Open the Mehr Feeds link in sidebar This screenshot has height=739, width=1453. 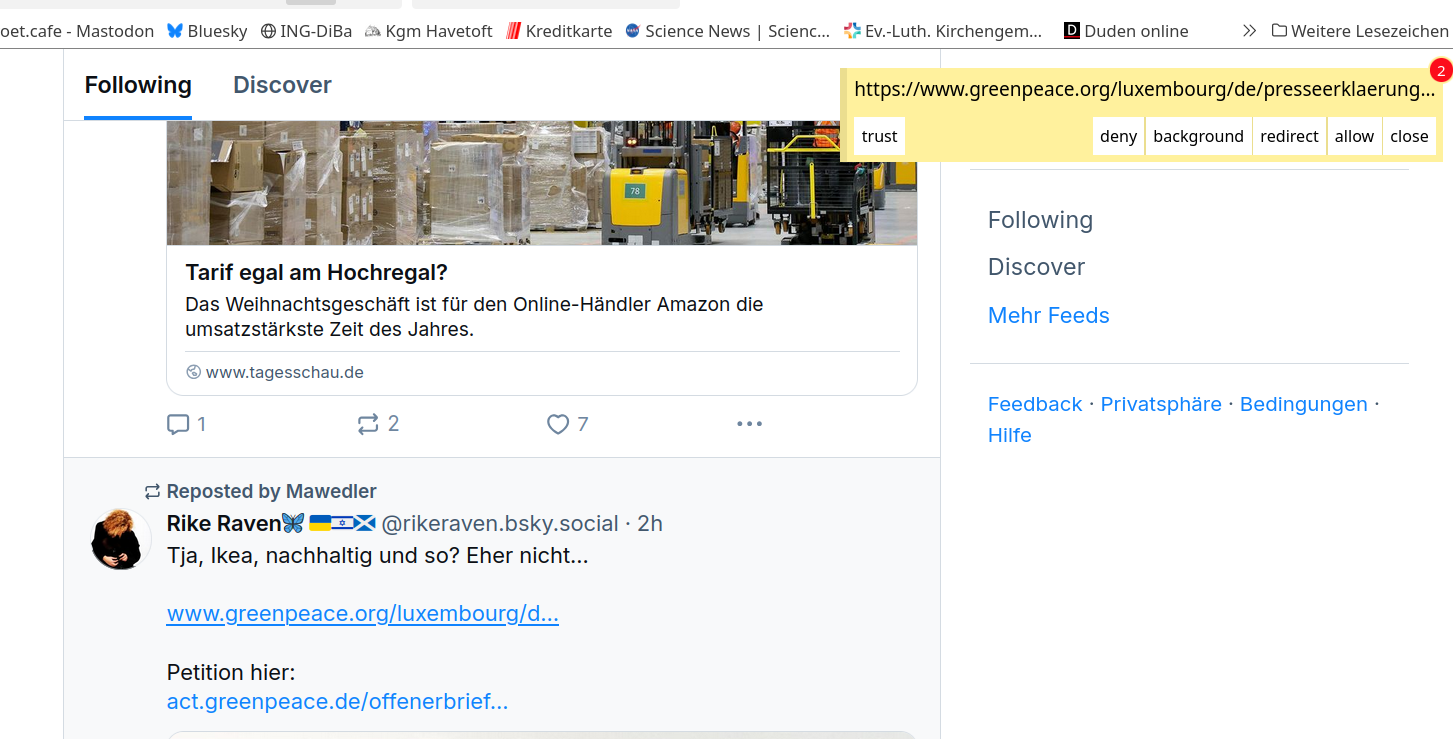pyautogui.click(x=1048, y=315)
